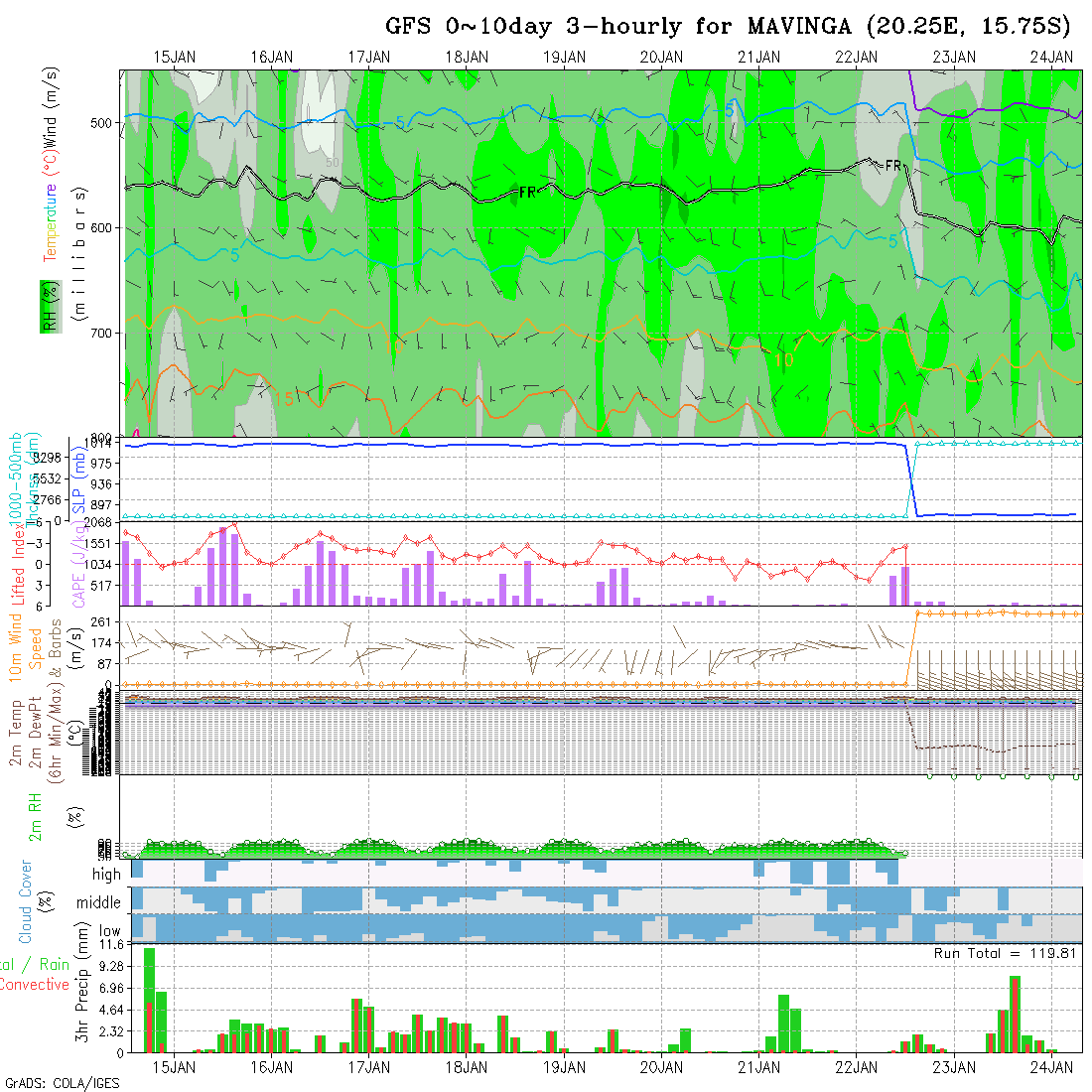The height and width of the screenshot is (1092, 1092).
Task: Select the middle cloud cover row label
Action: 99,903
